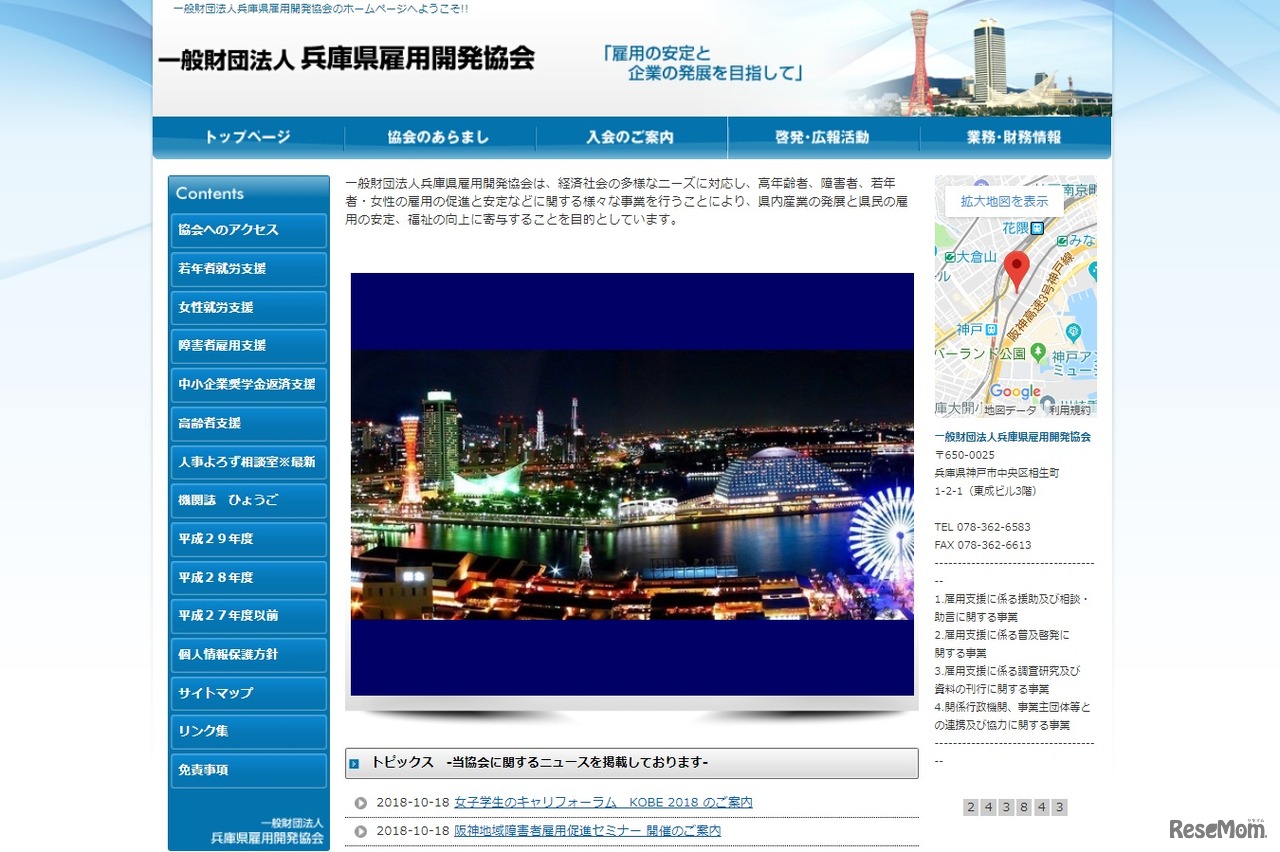The height and width of the screenshot is (852, 1280).
Task: Click the red location pin on the map
Action: tap(1017, 262)
